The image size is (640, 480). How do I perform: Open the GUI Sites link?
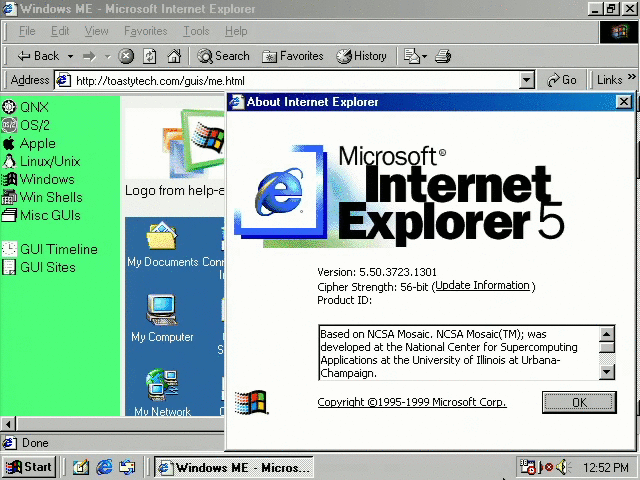pos(48,267)
